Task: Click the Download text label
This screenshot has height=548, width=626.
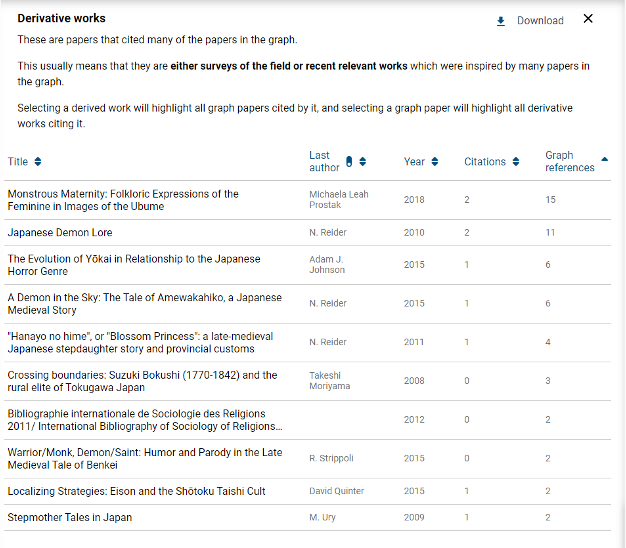Action: pyautogui.click(x=540, y=21)
